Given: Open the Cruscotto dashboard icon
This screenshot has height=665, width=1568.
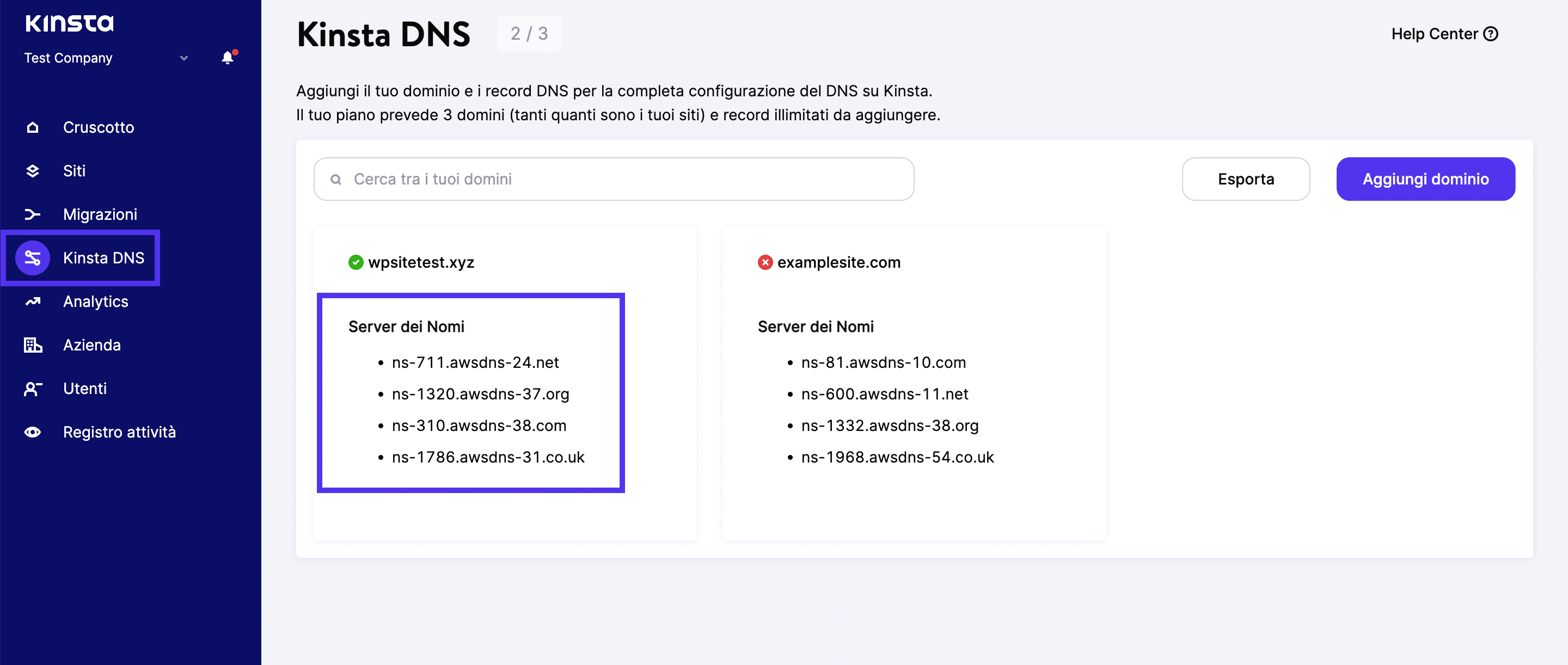Looking at the screenshot, I should [32, 127].
